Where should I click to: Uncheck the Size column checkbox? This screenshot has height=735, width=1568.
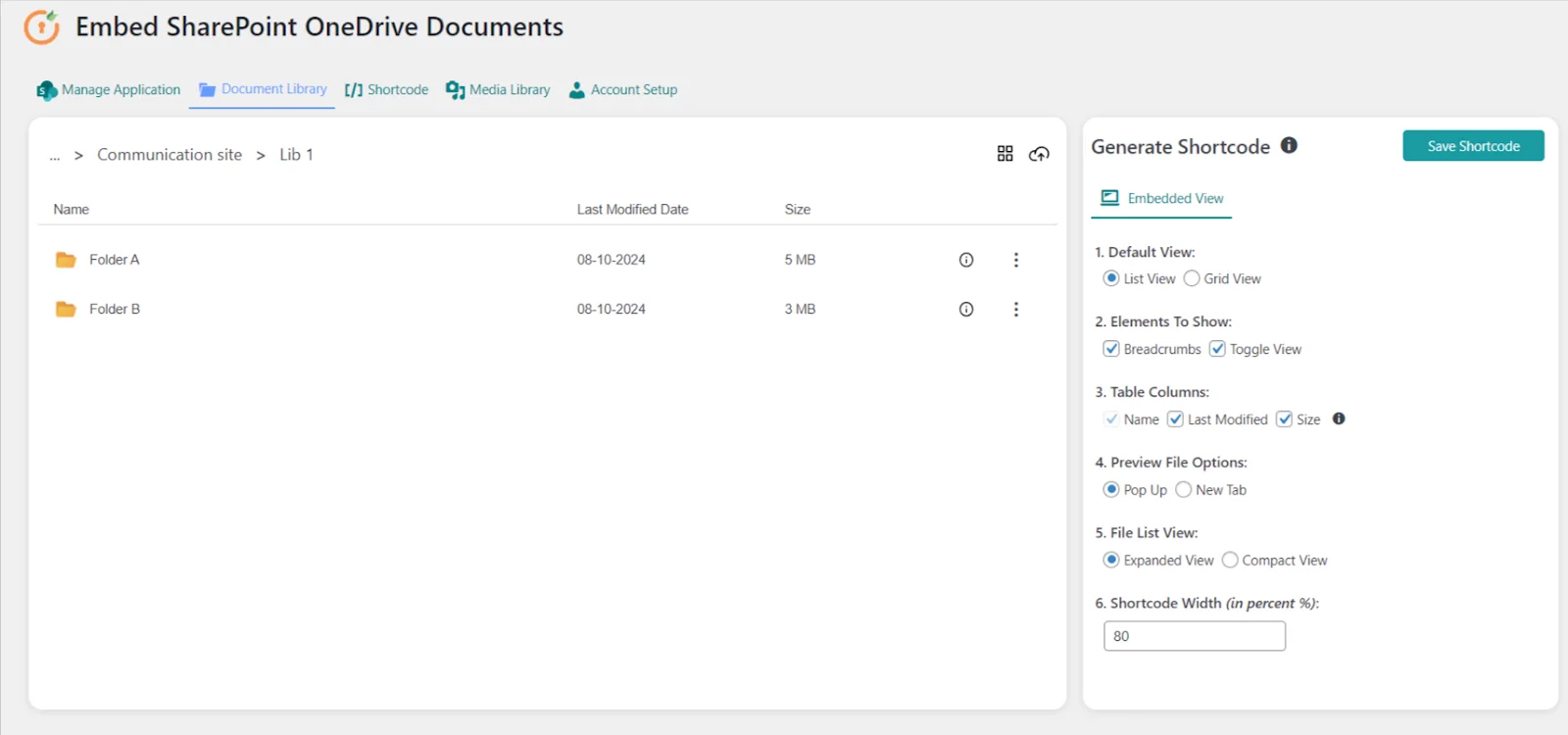point(1284,419)
